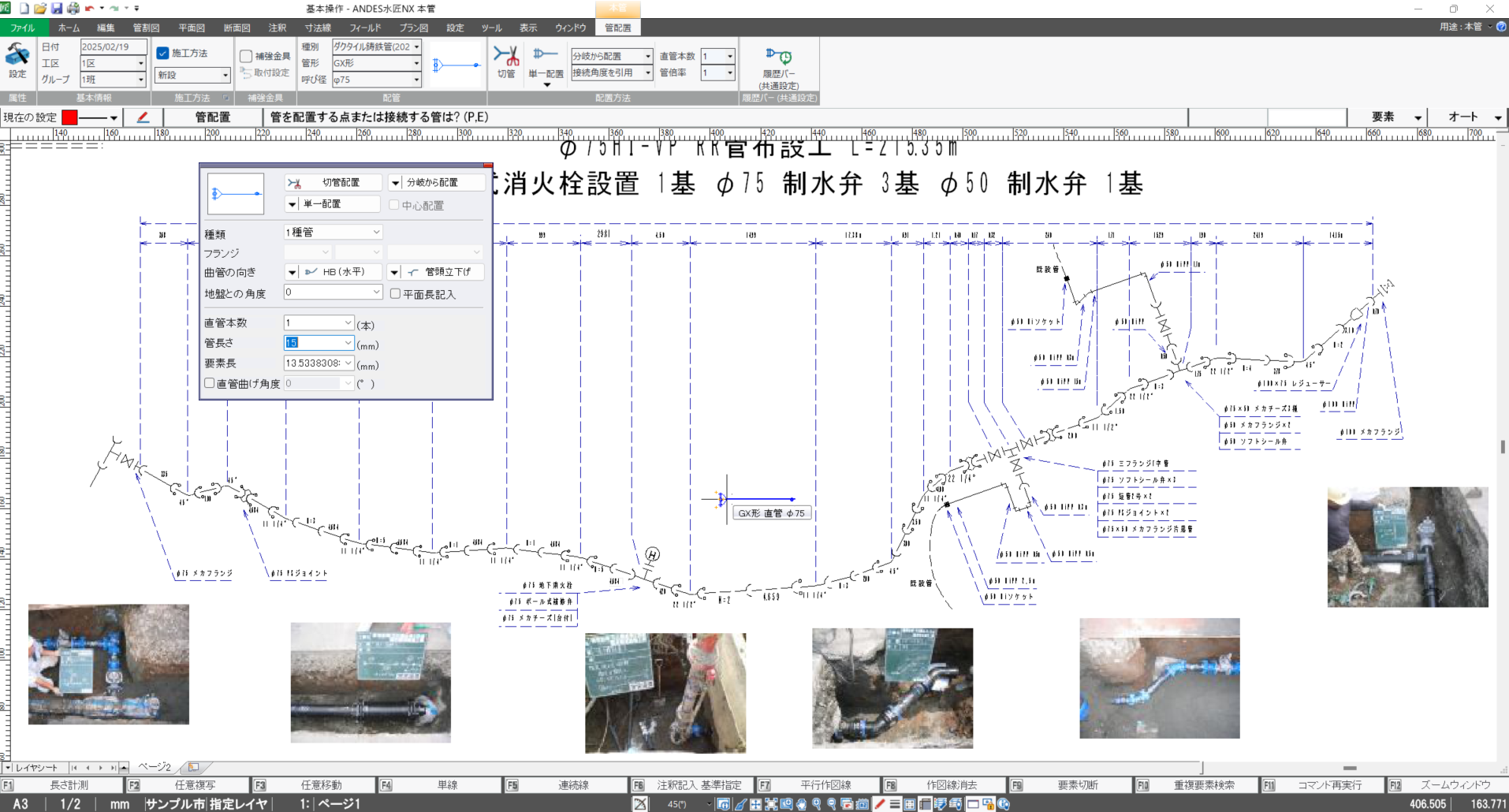Select the four-arrow pan icon
The width and height of the screenshot is (1509, 812).
756,804
